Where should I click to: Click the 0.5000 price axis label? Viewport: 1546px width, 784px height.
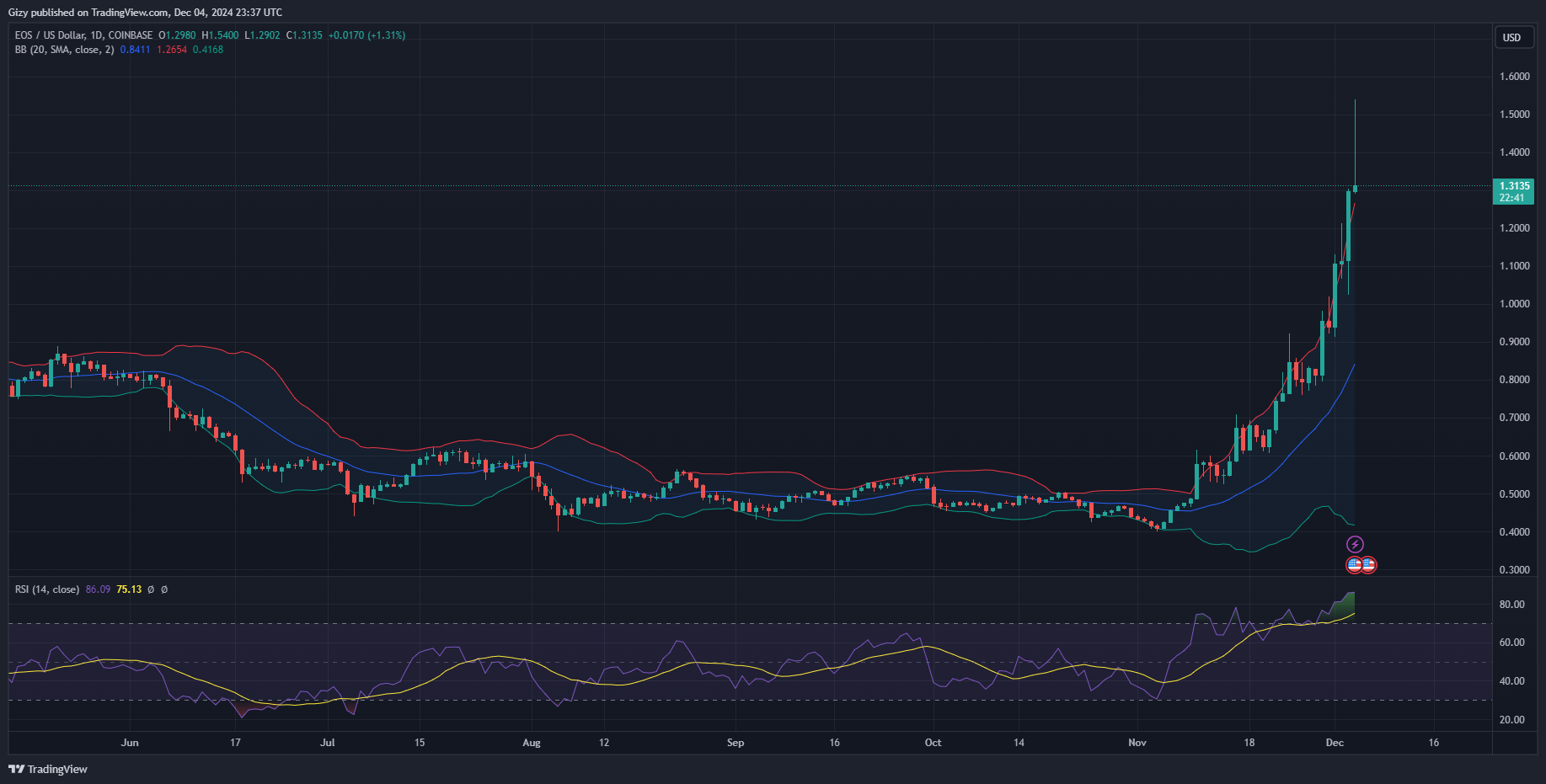(x=1514, y=494)
